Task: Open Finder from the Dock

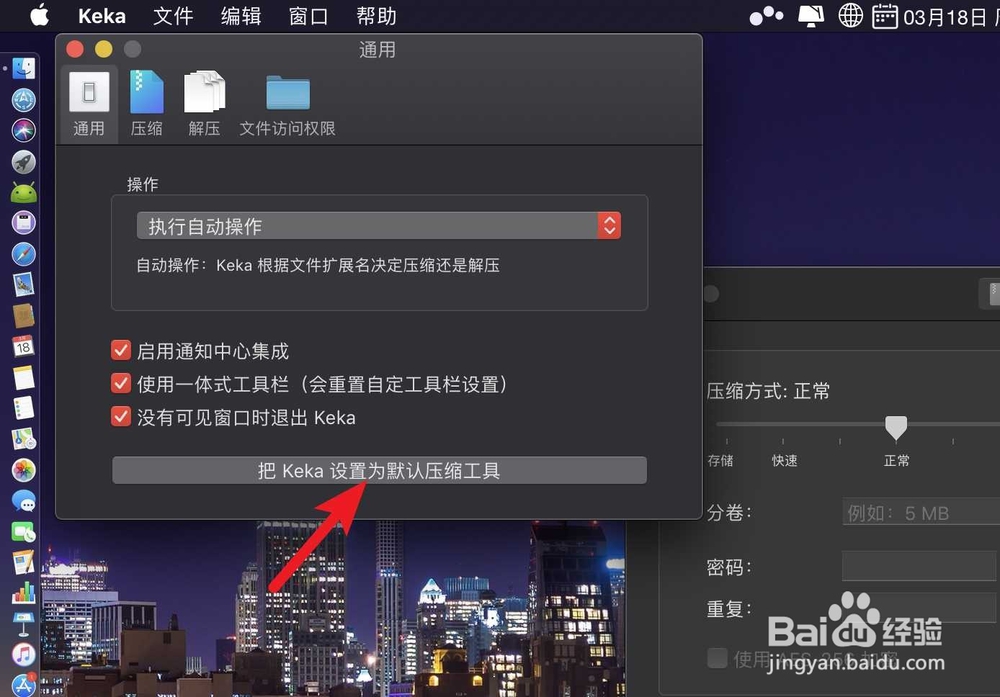Action: click(24, 68)
